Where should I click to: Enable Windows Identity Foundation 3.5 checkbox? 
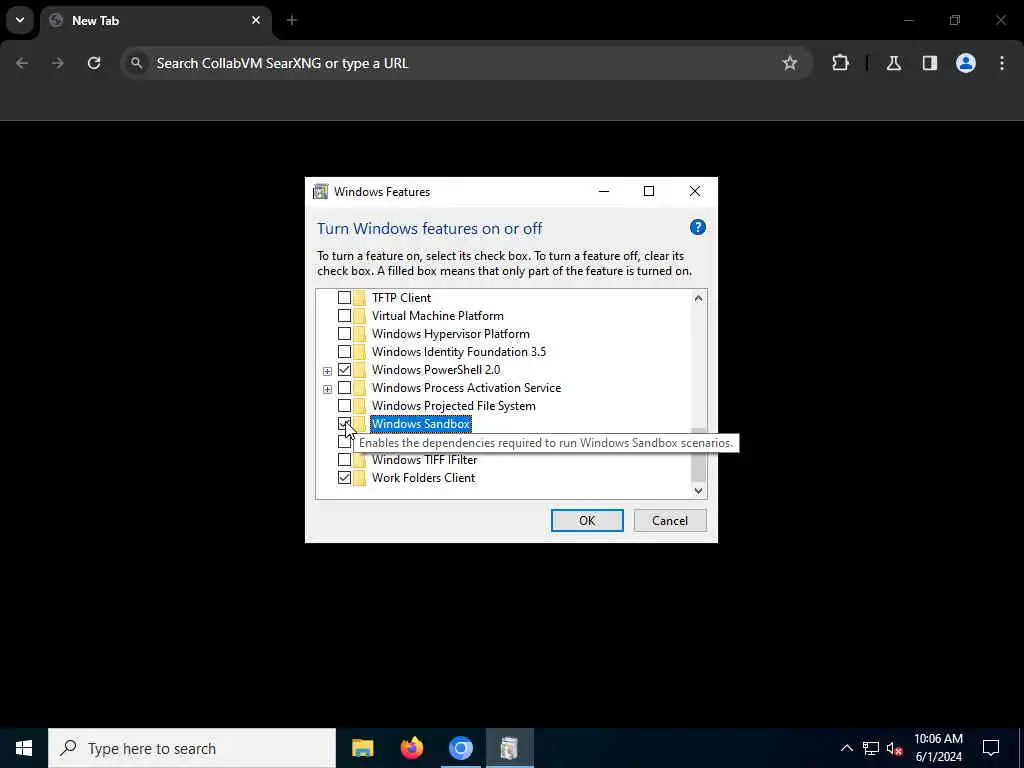click(x=344, y=352)
